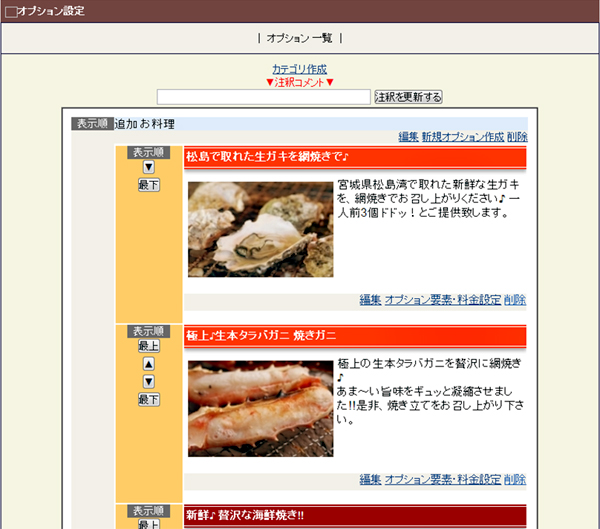
Task: Open オプション 一覧 menu item
Action: tap(299, 38)
